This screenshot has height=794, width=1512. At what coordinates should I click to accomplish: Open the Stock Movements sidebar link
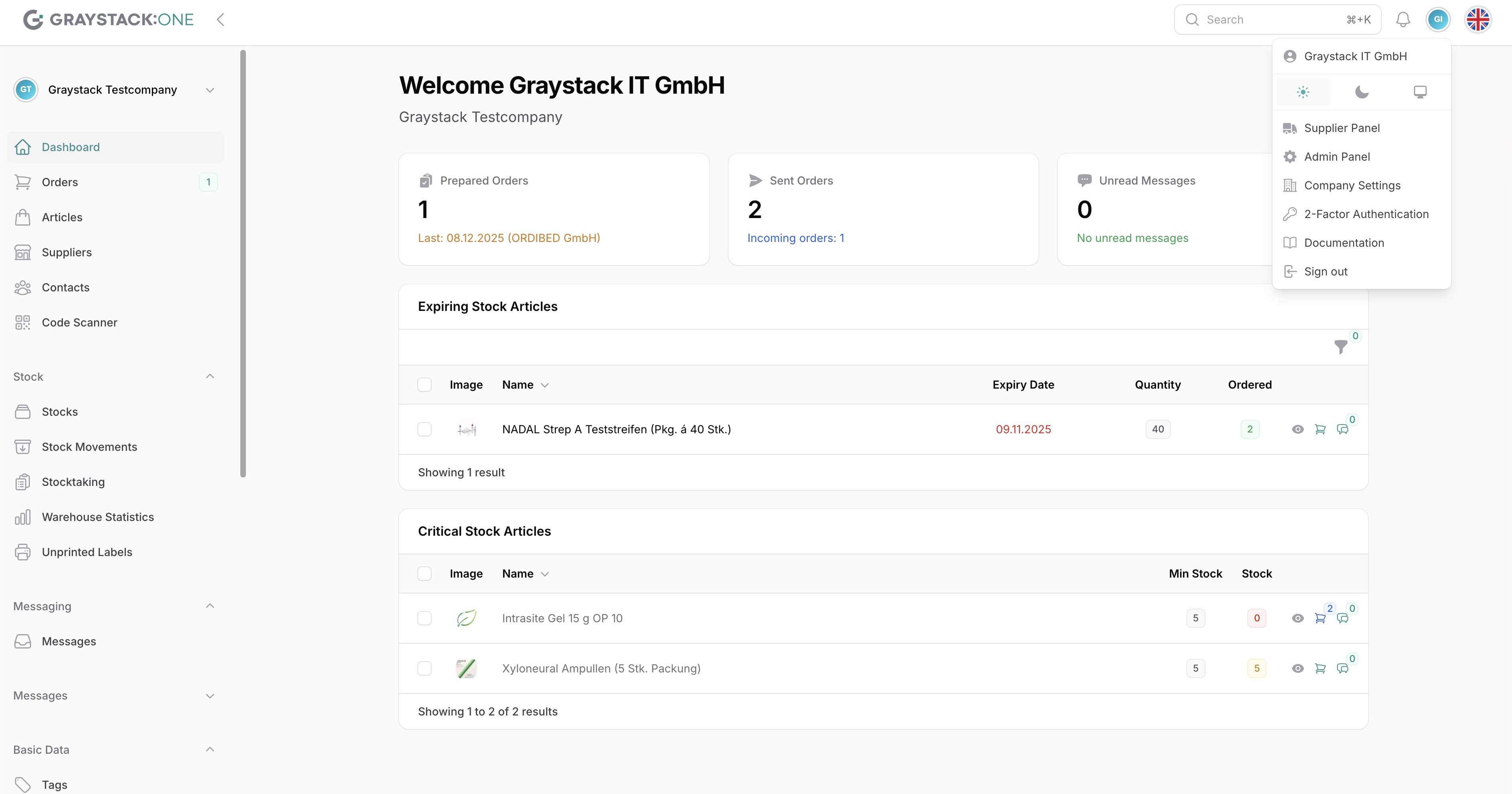tap(89, 446)
